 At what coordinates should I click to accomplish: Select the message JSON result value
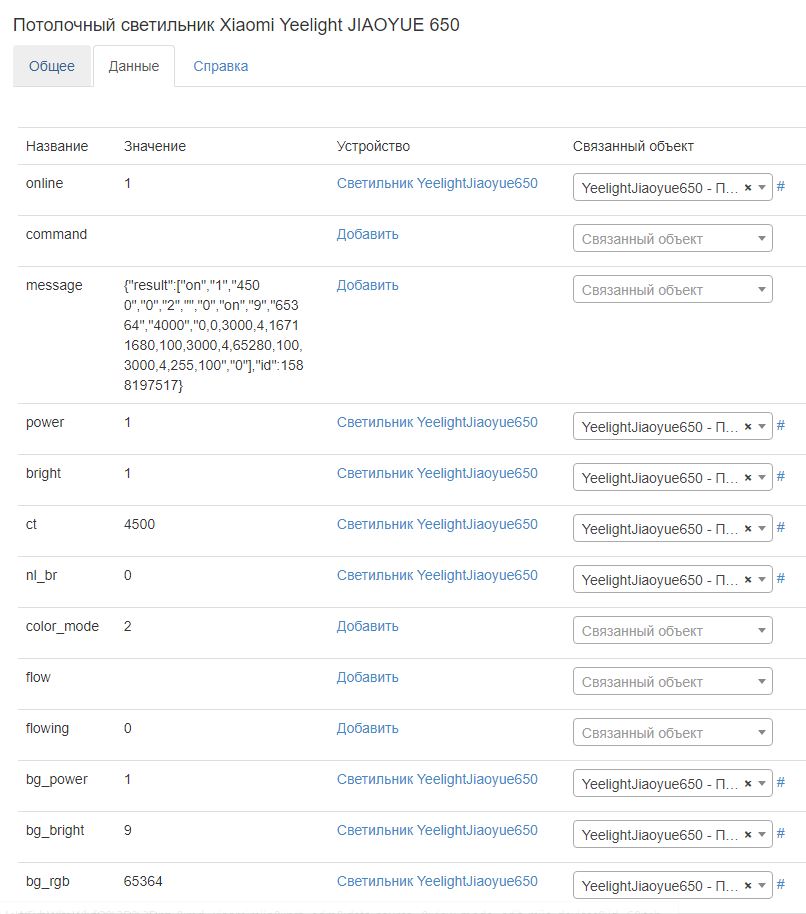pyautogui.click(x=213, y=335)
